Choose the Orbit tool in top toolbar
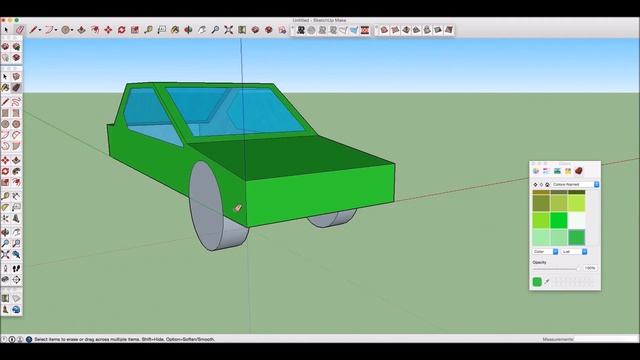This screenshot has width=640, height=360. 189,30
